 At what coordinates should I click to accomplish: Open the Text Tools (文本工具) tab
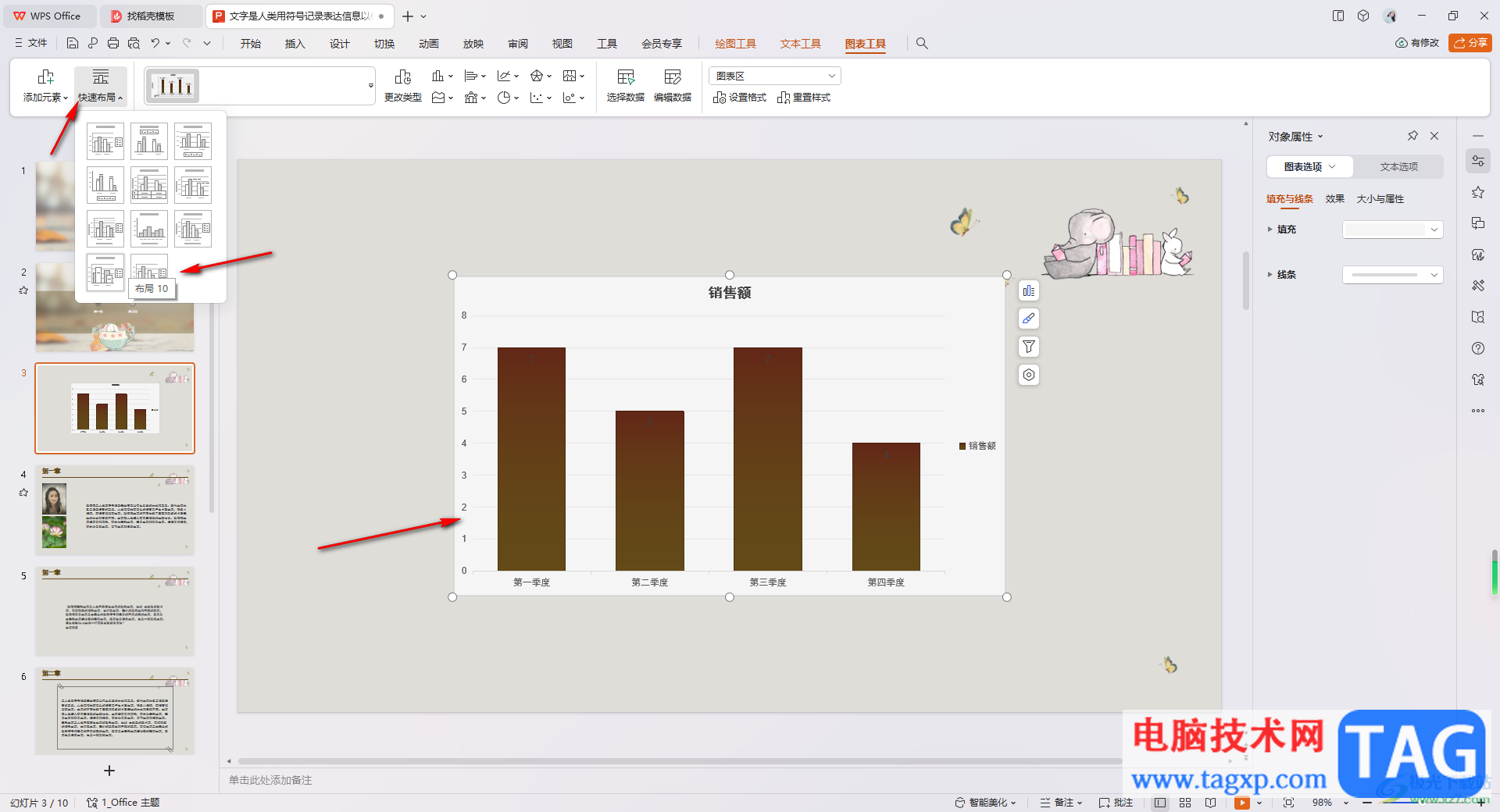[x=800, y=44]
